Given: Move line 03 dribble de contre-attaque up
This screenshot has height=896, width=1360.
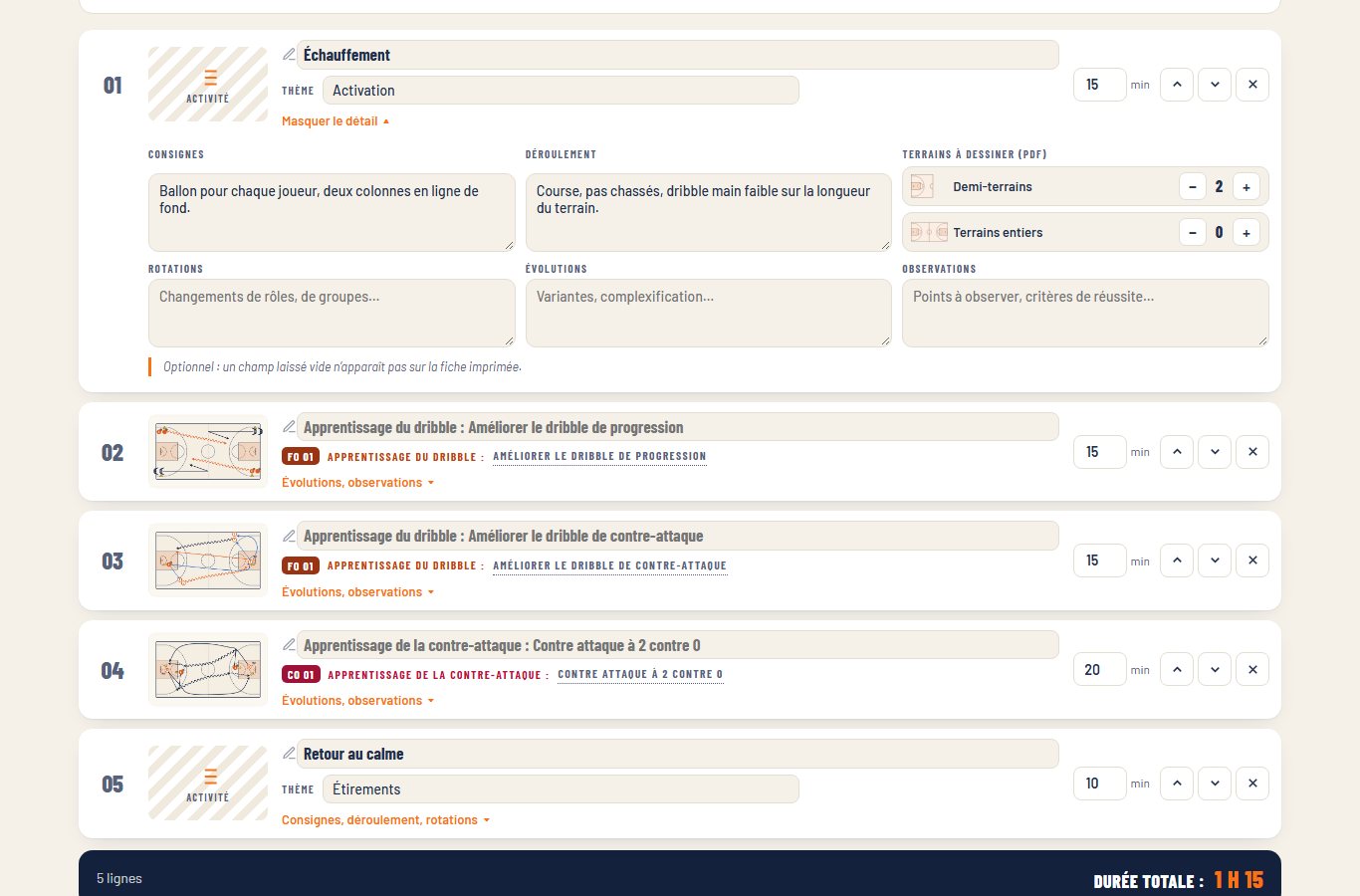Looking at the screenshot, I should tap(1177, 560).
